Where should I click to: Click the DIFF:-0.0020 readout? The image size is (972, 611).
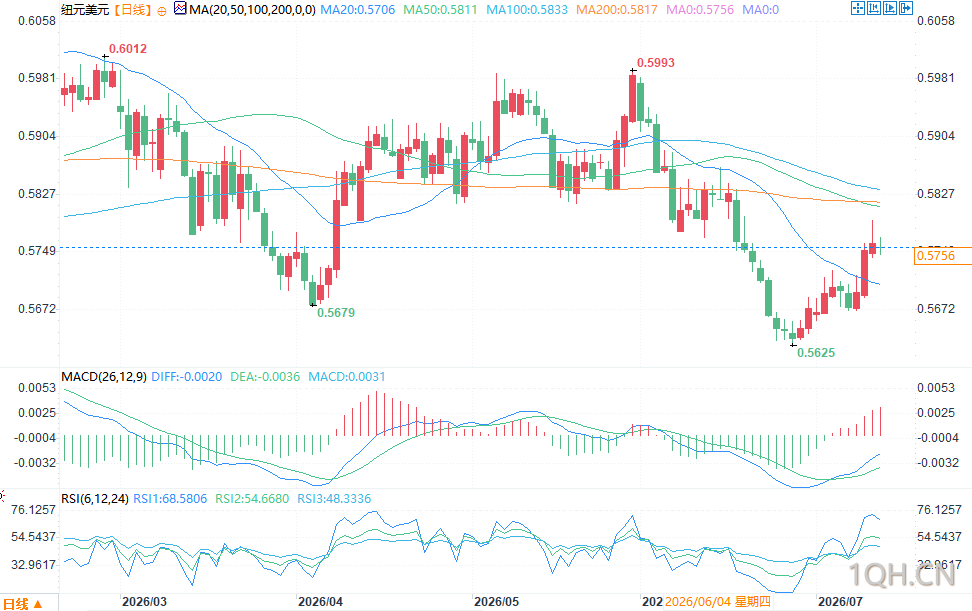187,377
